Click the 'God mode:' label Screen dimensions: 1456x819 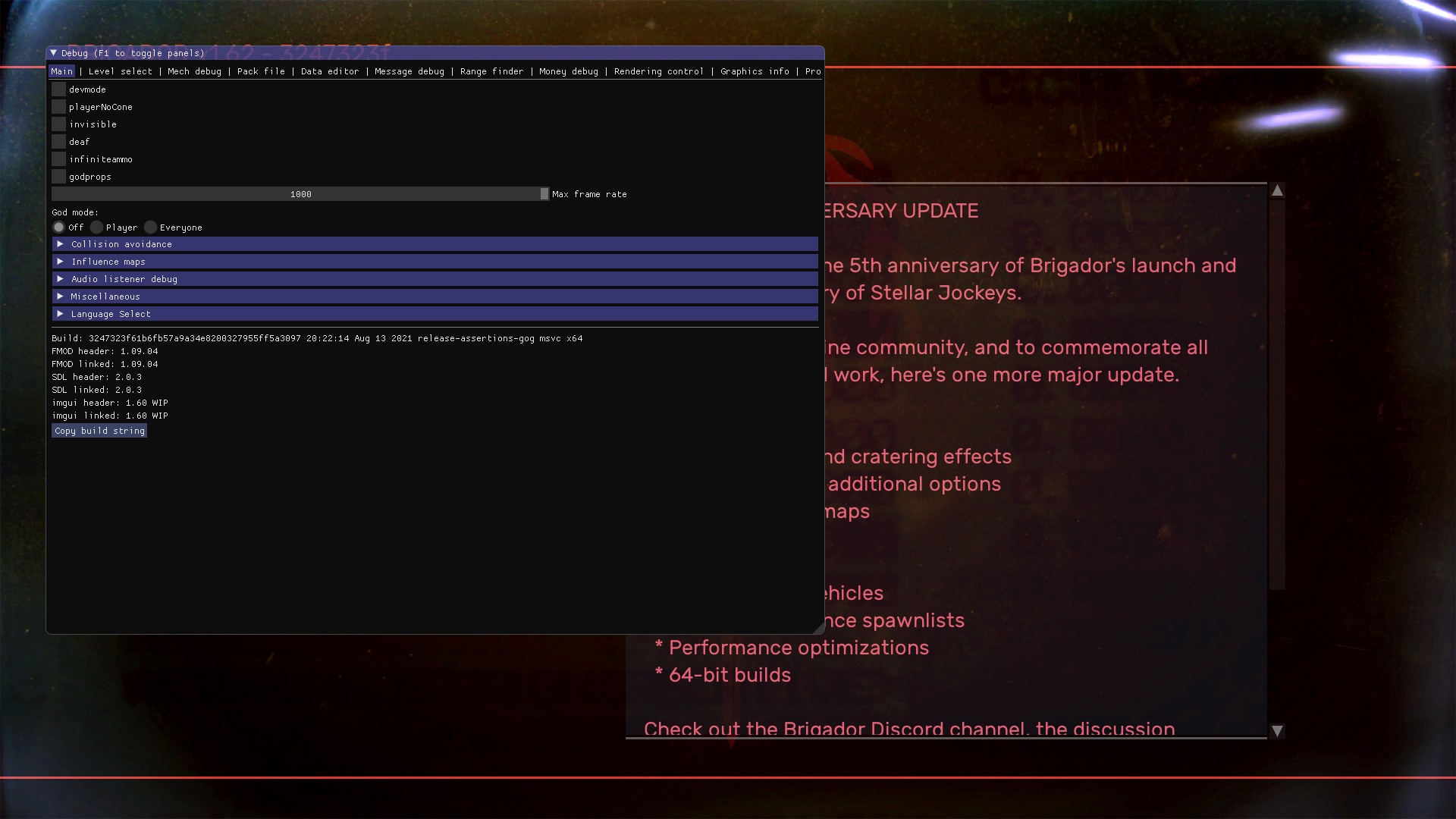coord(75,212)
